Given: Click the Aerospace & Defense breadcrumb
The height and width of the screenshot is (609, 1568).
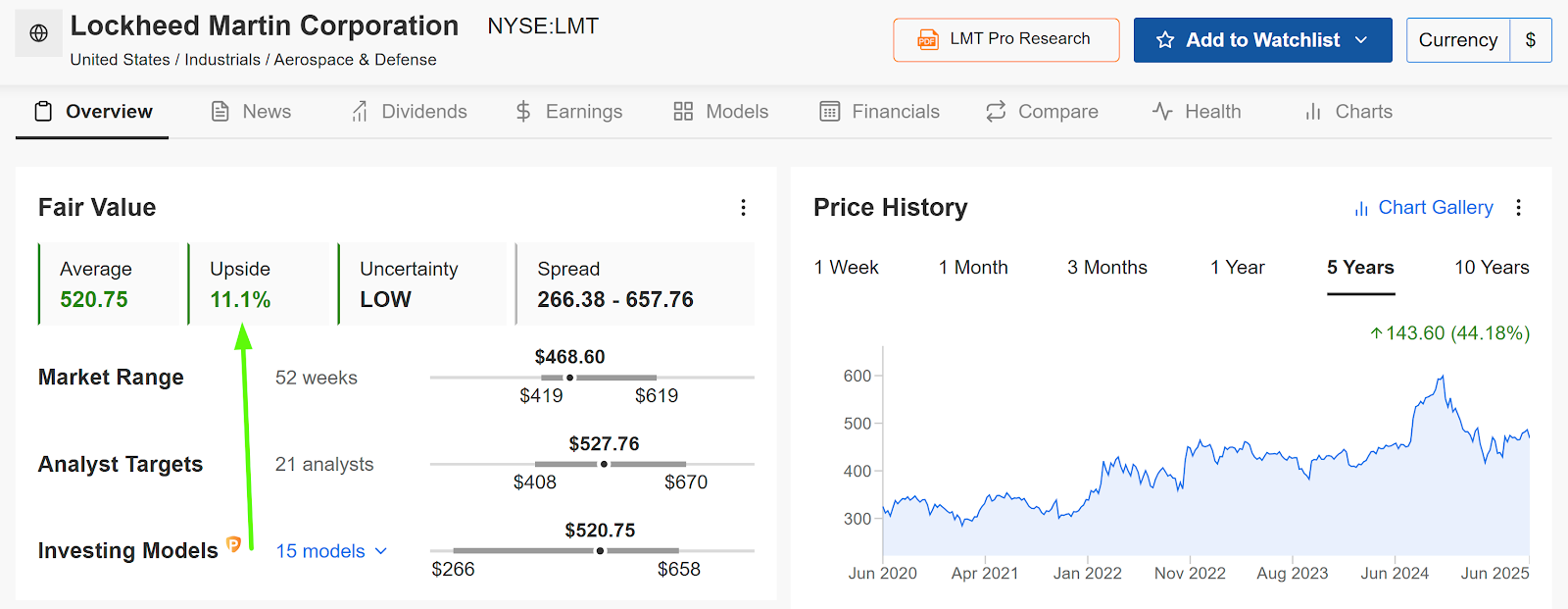Looking at the screenshot, I should click(356, 60).
